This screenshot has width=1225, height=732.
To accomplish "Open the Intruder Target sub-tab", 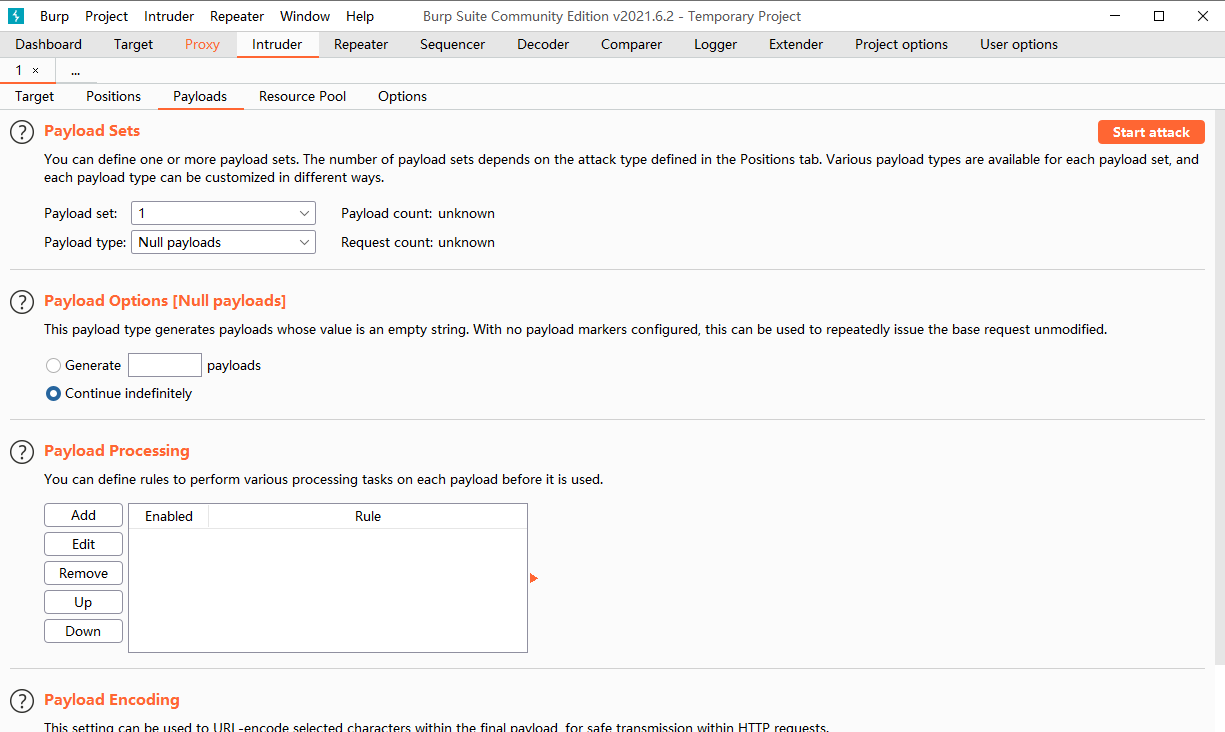I will click(x=35, y=96).
